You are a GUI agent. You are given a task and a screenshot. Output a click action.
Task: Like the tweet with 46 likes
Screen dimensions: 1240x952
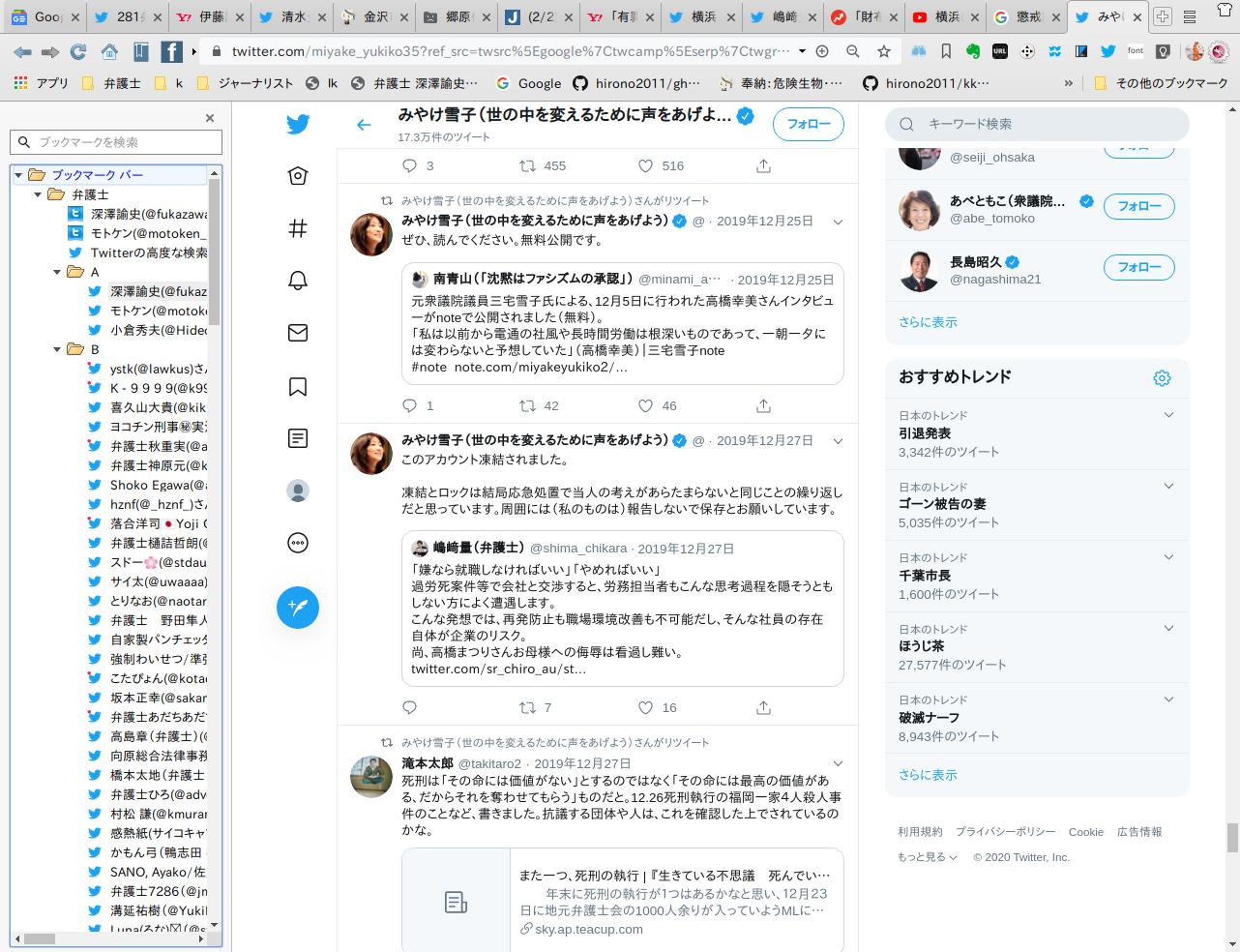click(x=646, y=405)
